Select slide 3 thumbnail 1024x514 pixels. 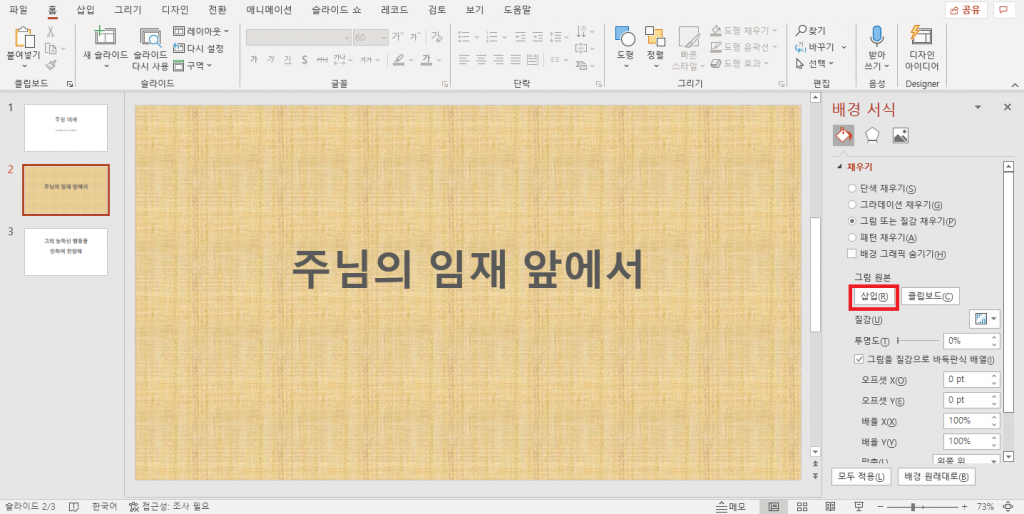pyautogui.click(x=66, y=252)
